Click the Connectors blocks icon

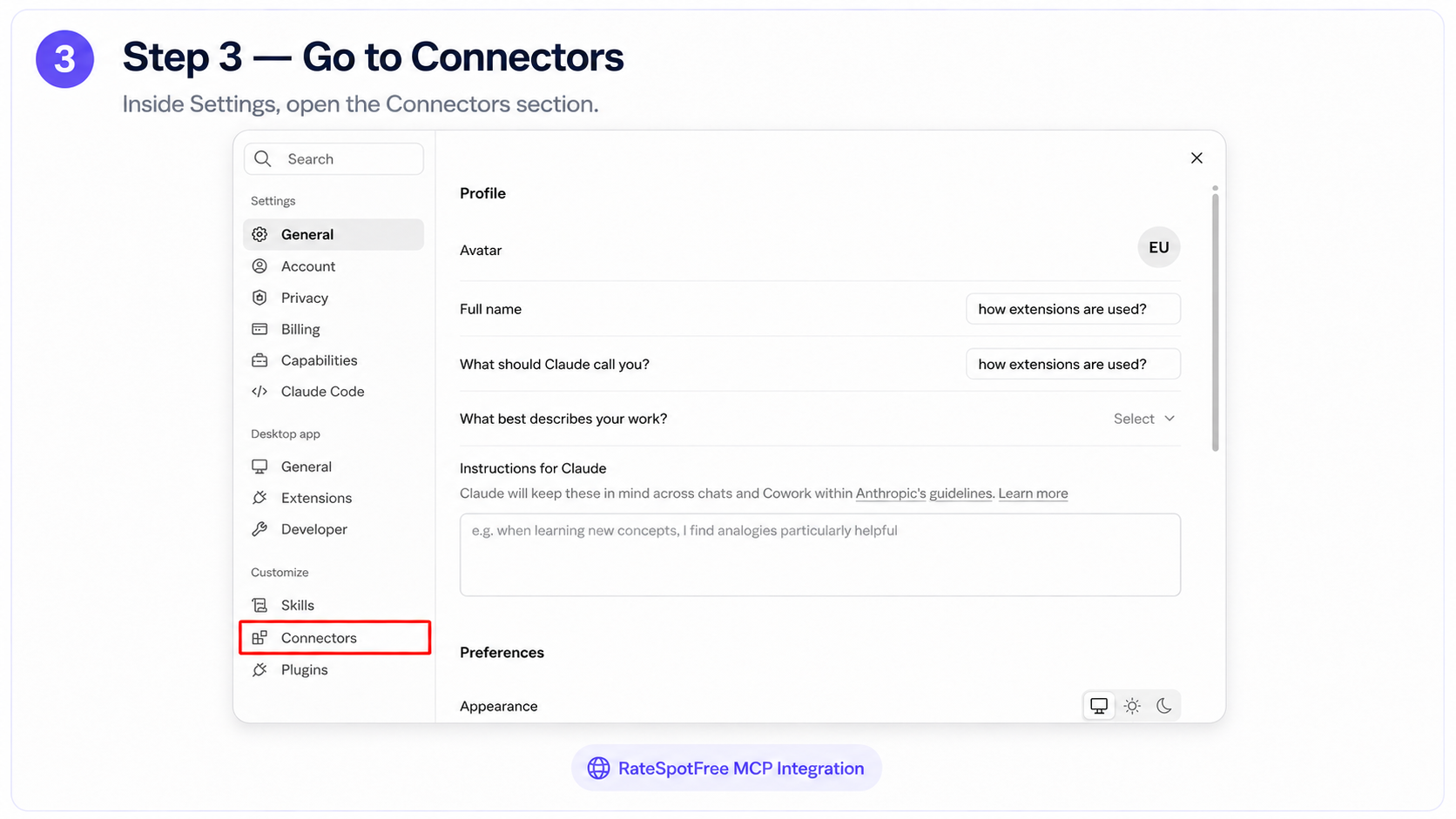(x=260, y=638)
